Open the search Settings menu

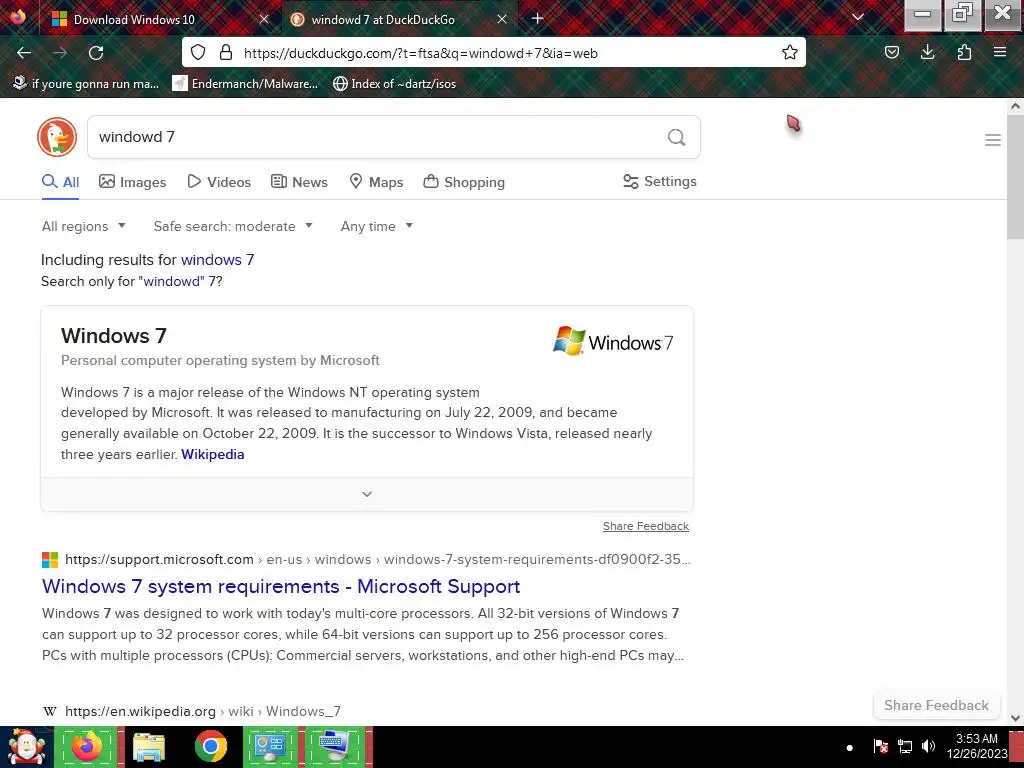click(x=660, y=182)
